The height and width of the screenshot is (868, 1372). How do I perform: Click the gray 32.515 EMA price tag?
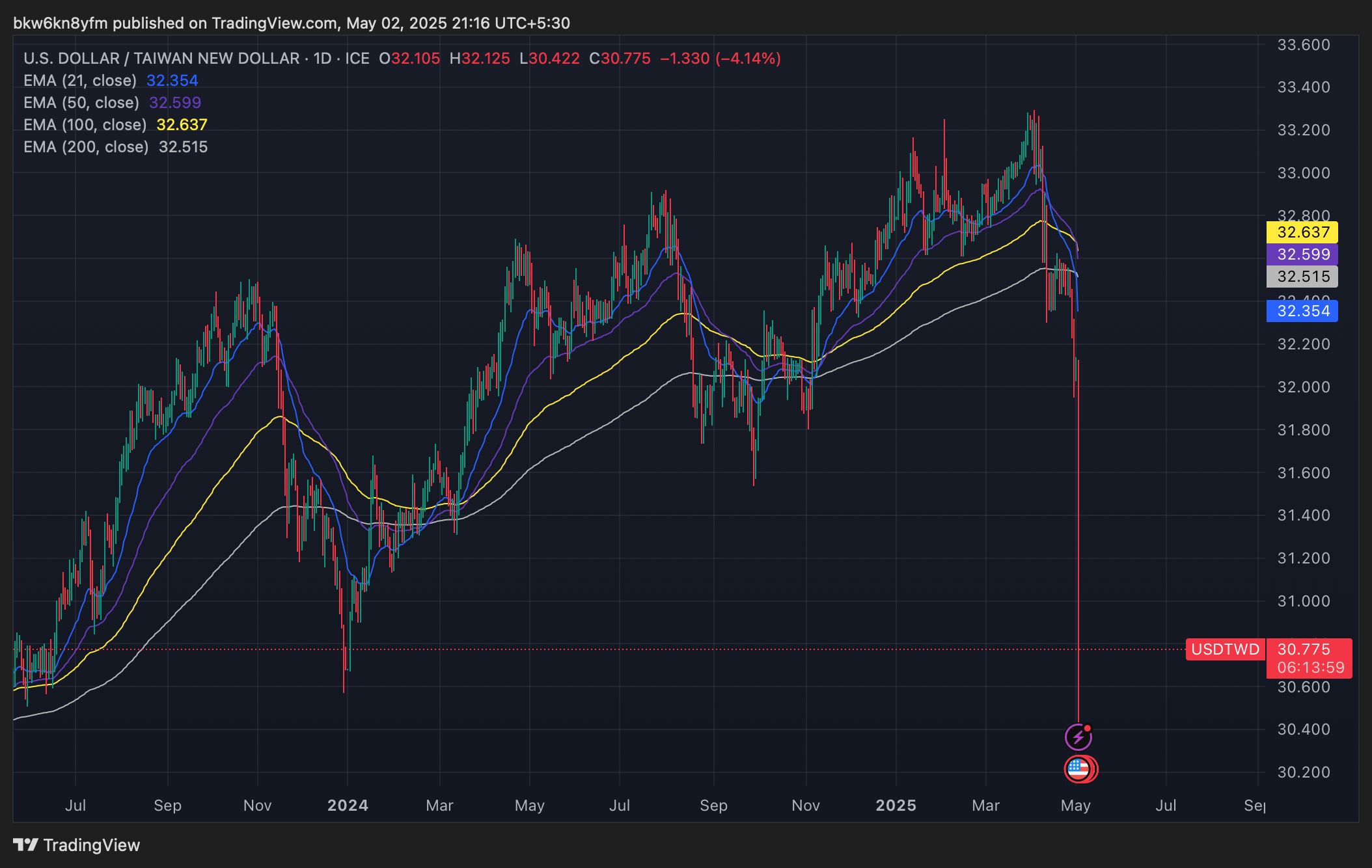[1302, 277]
